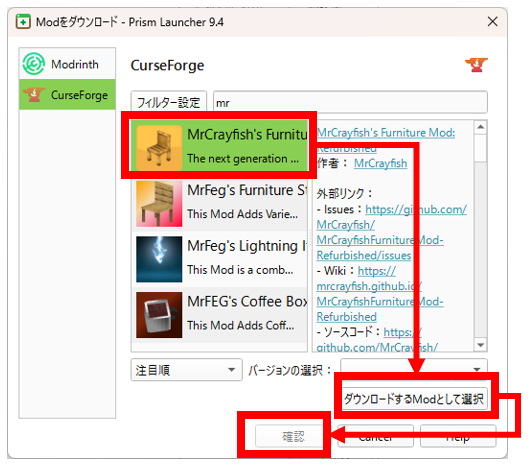Focus the search field containing mr
This screenshot has width=531, height=469.
pos(351,102)
